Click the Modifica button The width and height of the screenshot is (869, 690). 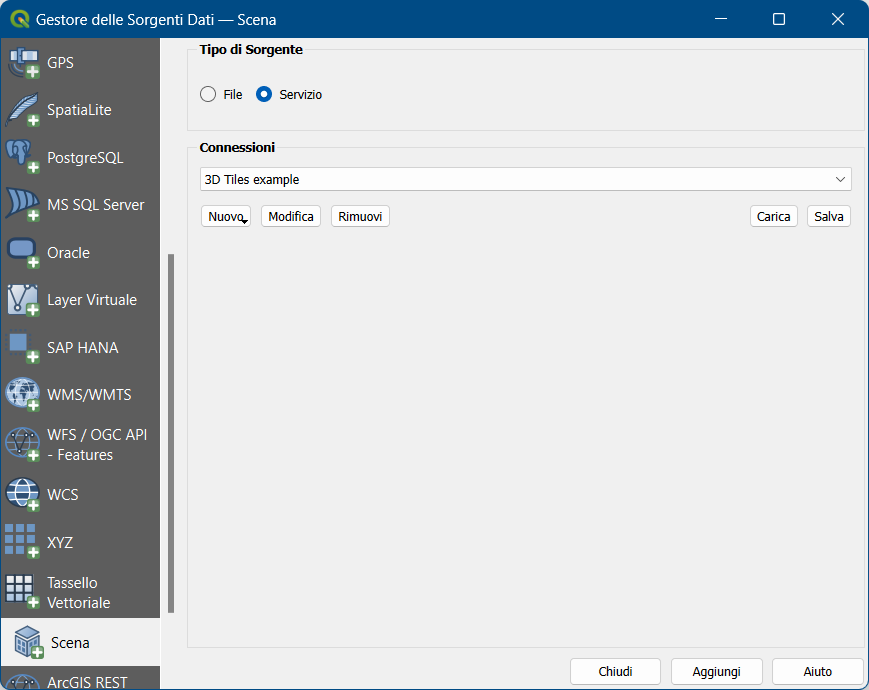coord(291,216)
